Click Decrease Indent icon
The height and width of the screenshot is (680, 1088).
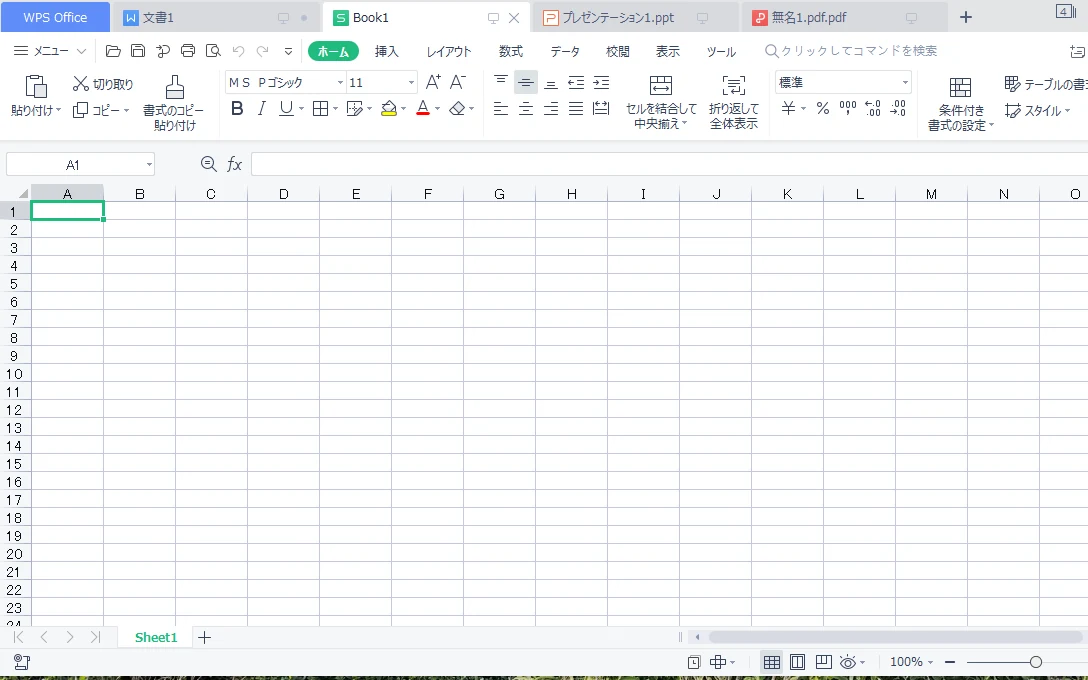pos(576,83)
